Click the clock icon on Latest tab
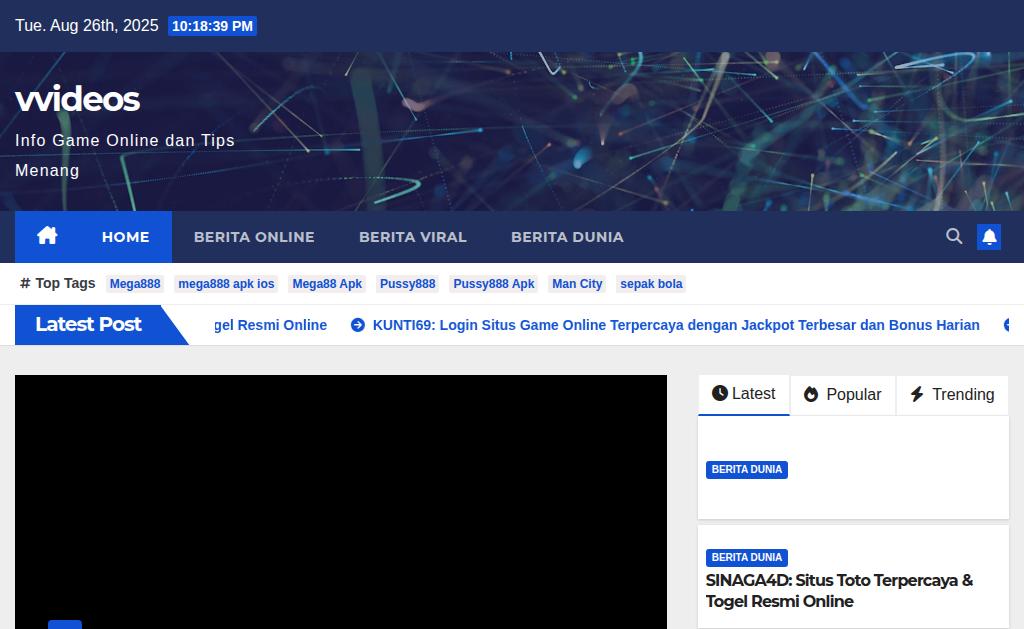Viewport: 1024px width, 629px height. tap(720, 393)
